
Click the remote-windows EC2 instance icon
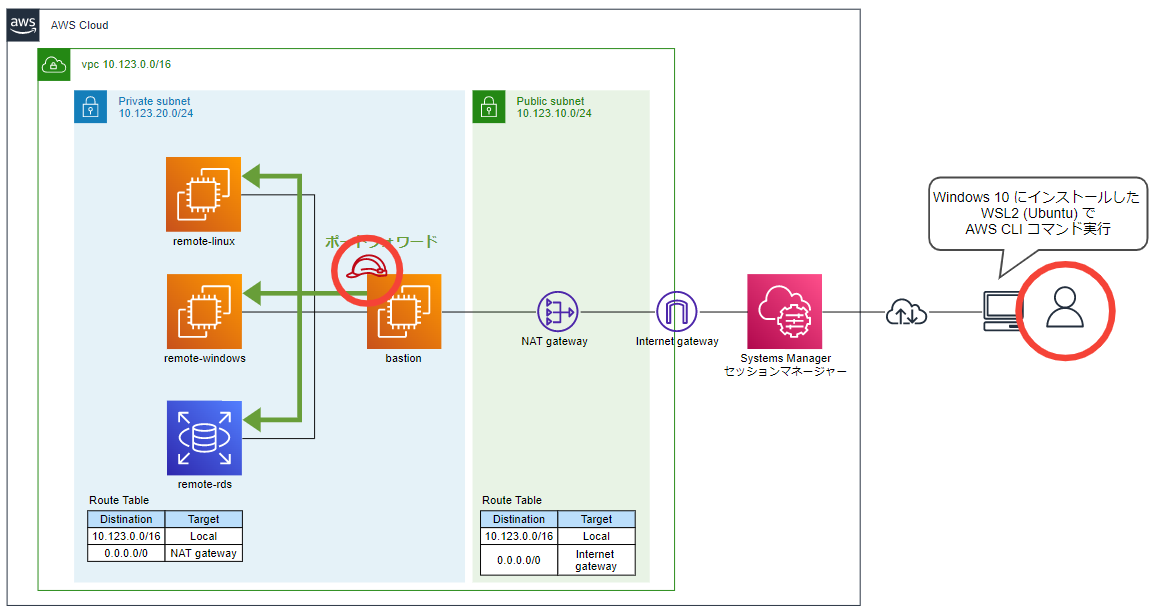204,311
